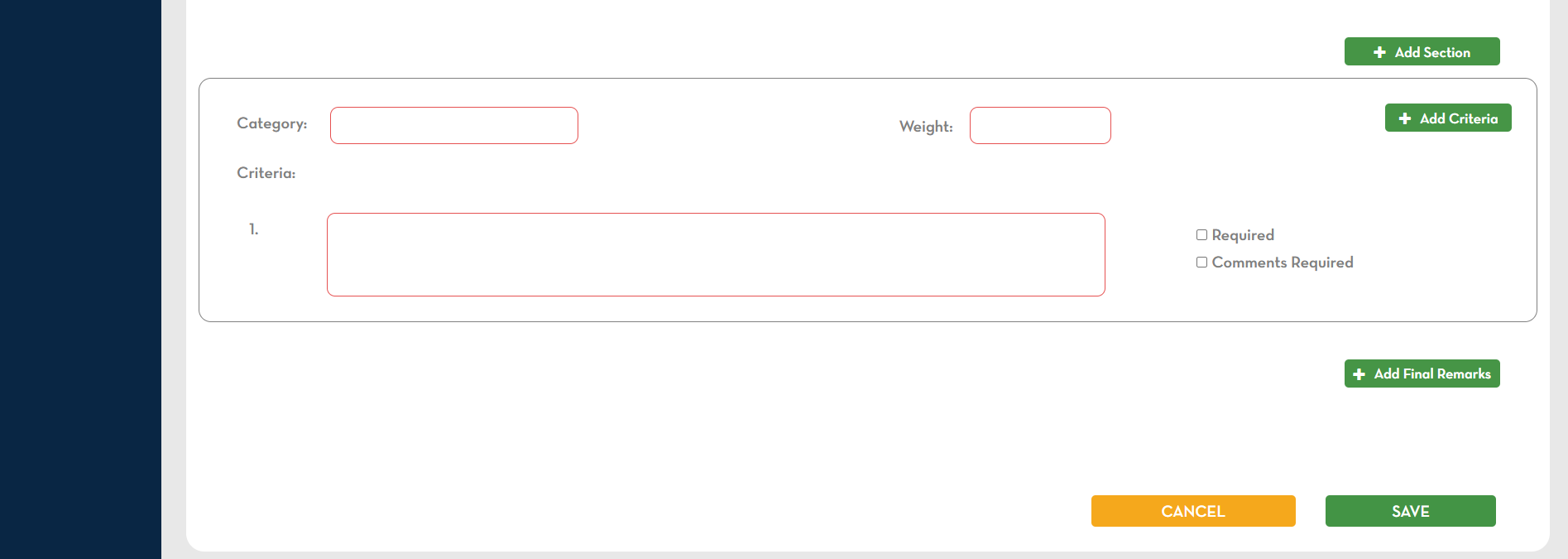Click the Comments Required label text

1283,263
